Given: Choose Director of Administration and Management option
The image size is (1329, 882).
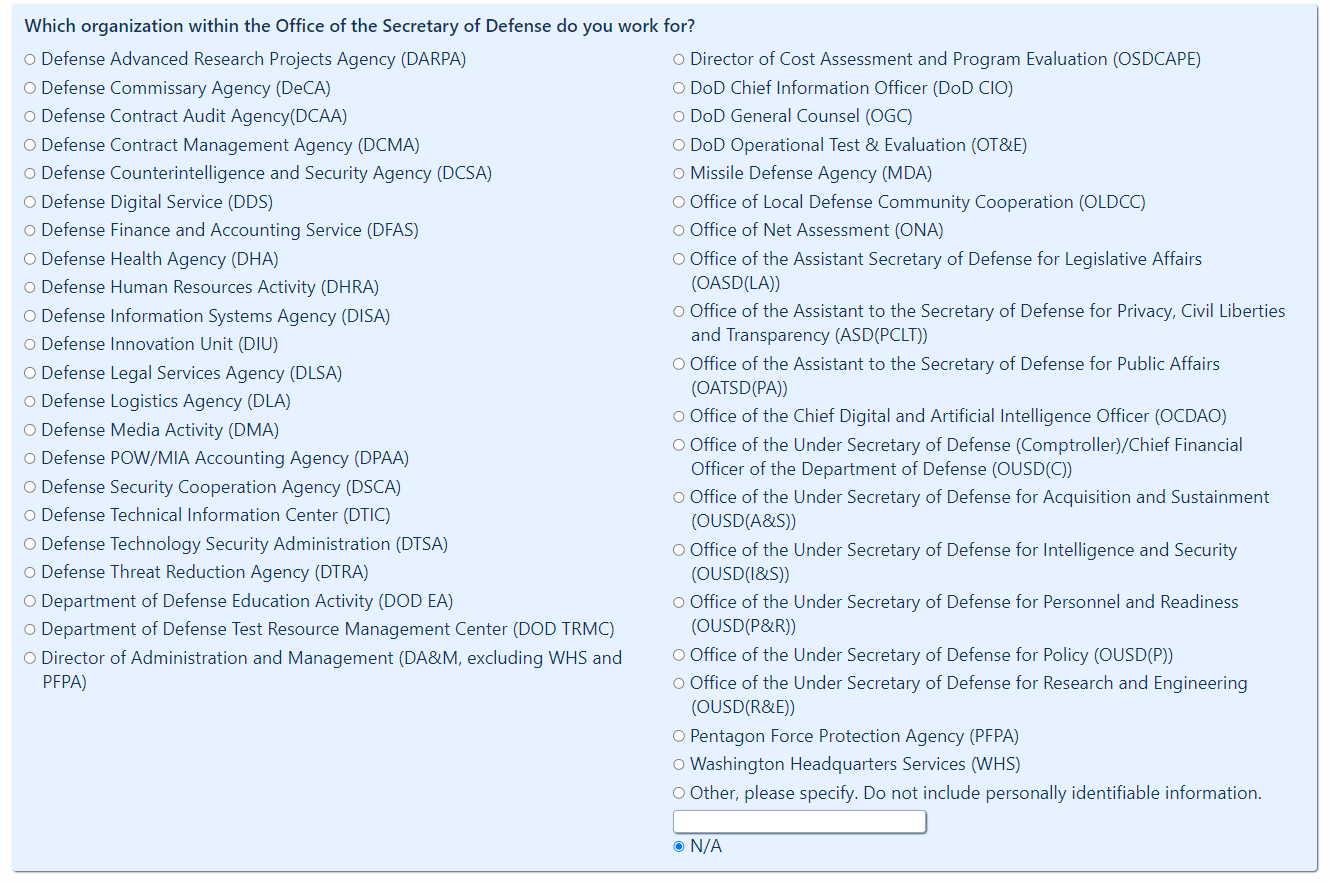Looking at the screenshot, I should coord(30,658).
